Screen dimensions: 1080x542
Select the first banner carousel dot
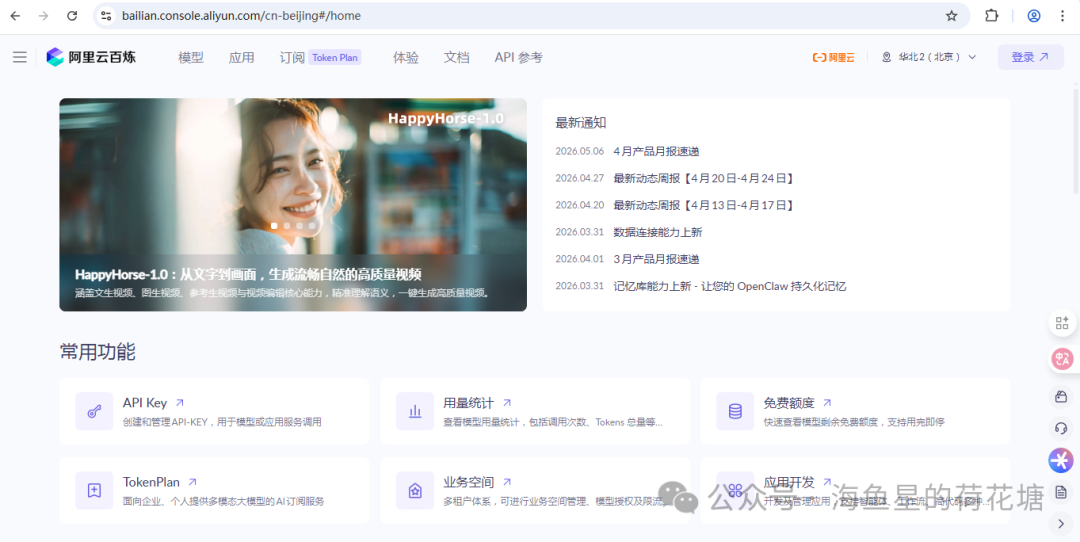[275, 225]
